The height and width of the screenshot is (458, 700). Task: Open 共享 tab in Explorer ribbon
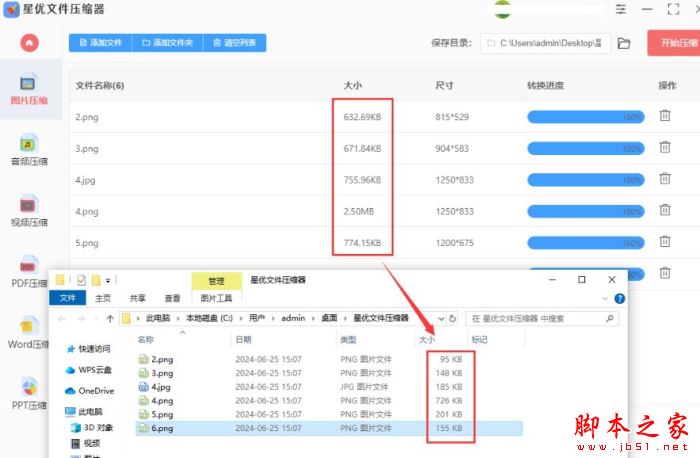point(138,298)
